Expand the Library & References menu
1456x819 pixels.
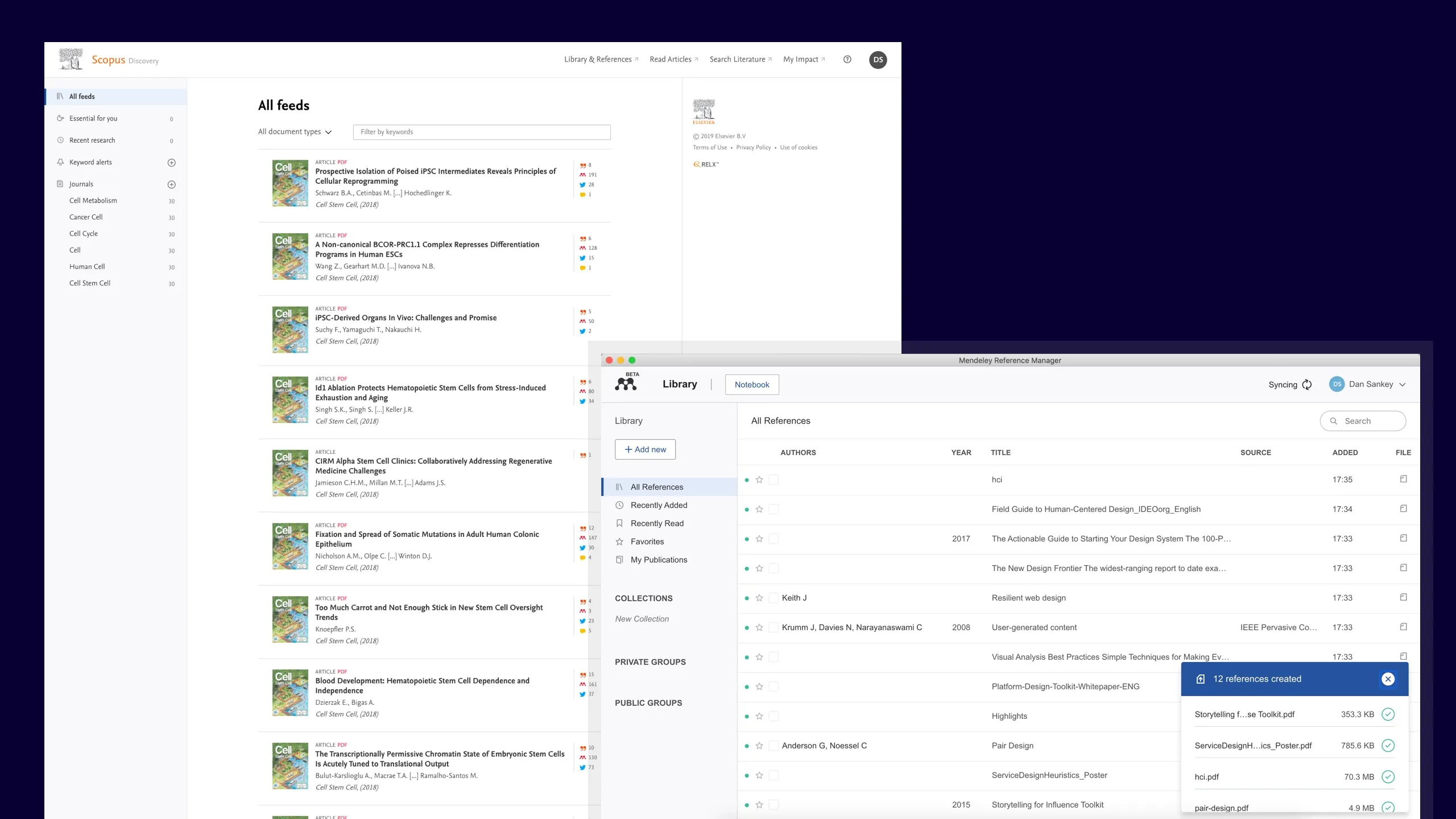coord(601,59)
